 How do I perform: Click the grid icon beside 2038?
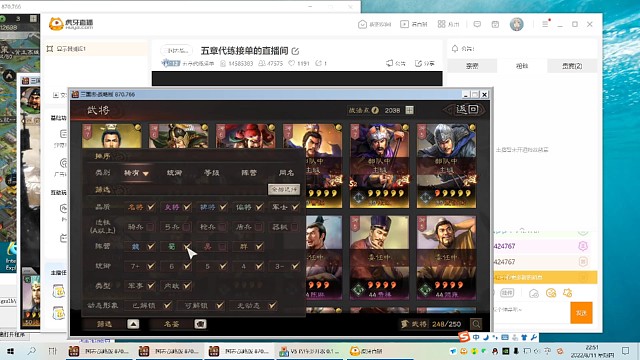(409, 110)
